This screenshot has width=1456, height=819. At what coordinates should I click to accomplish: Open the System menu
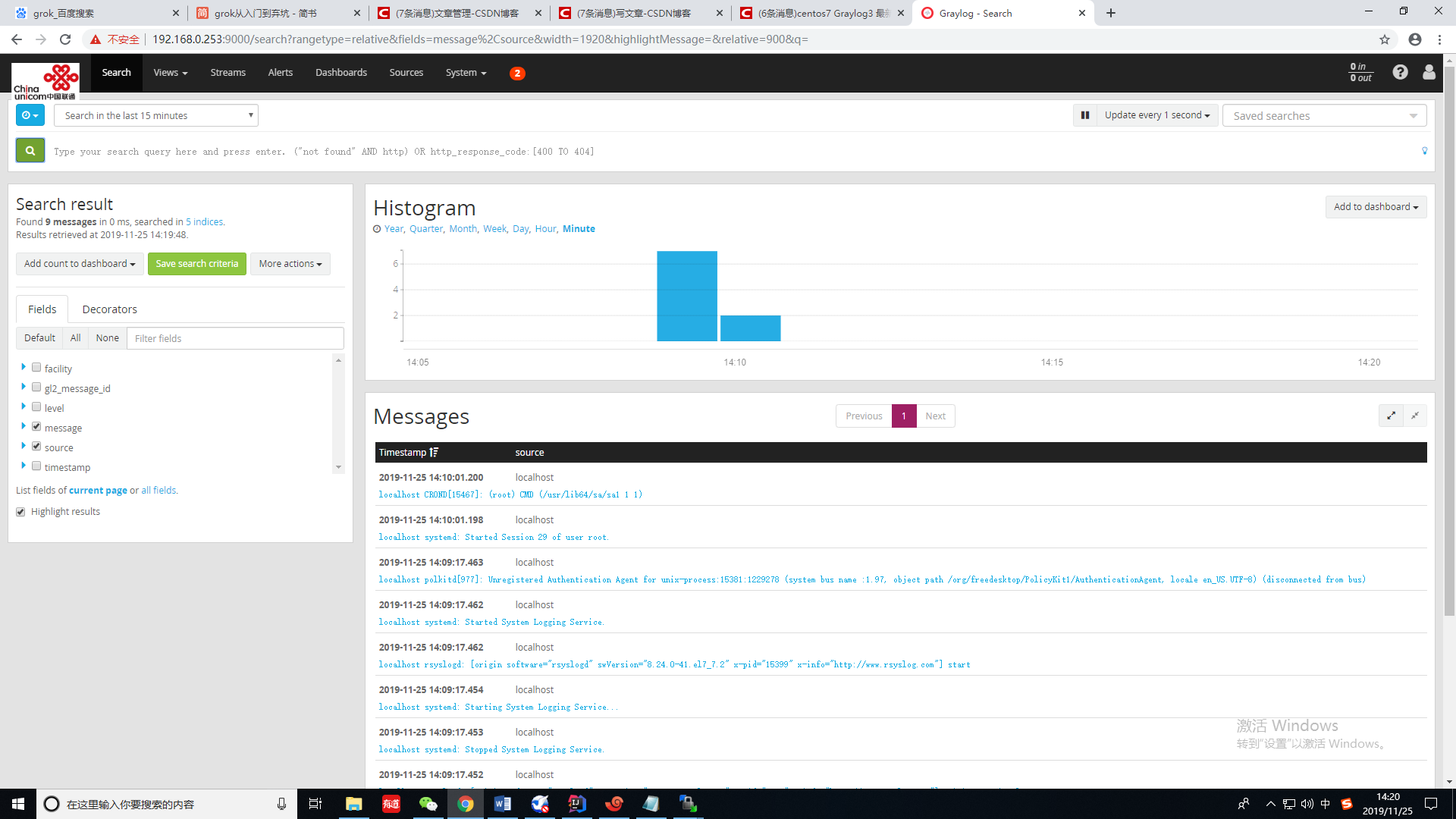coord(466,73)
